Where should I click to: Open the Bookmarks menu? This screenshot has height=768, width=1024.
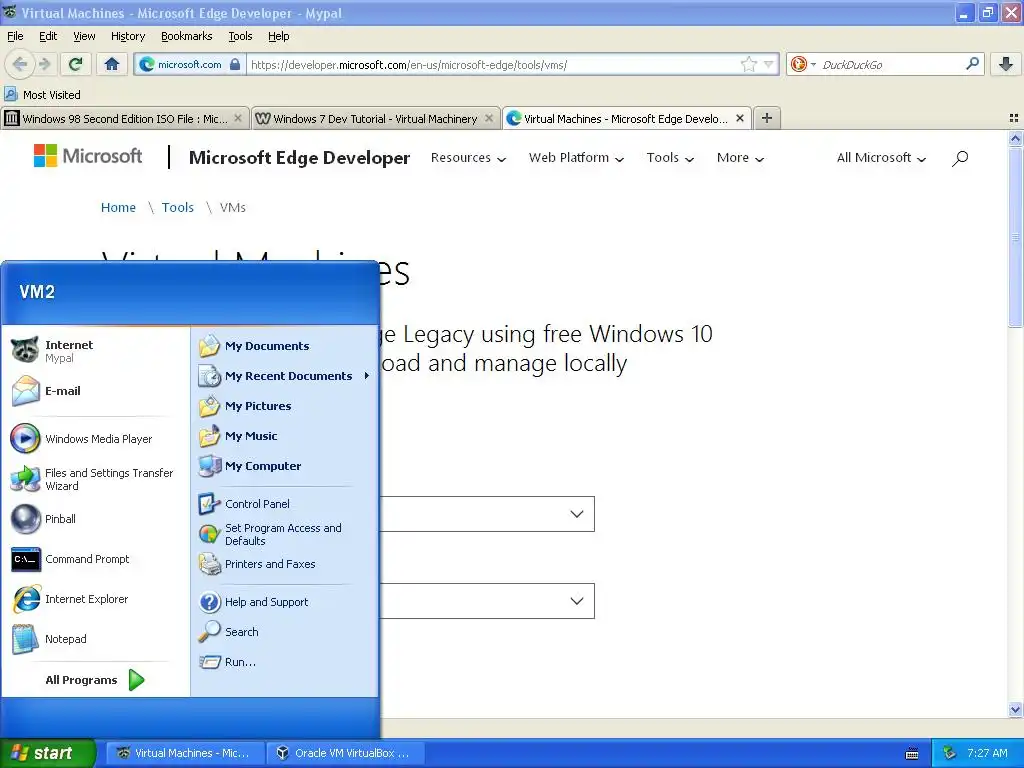[x=187, y=37]
